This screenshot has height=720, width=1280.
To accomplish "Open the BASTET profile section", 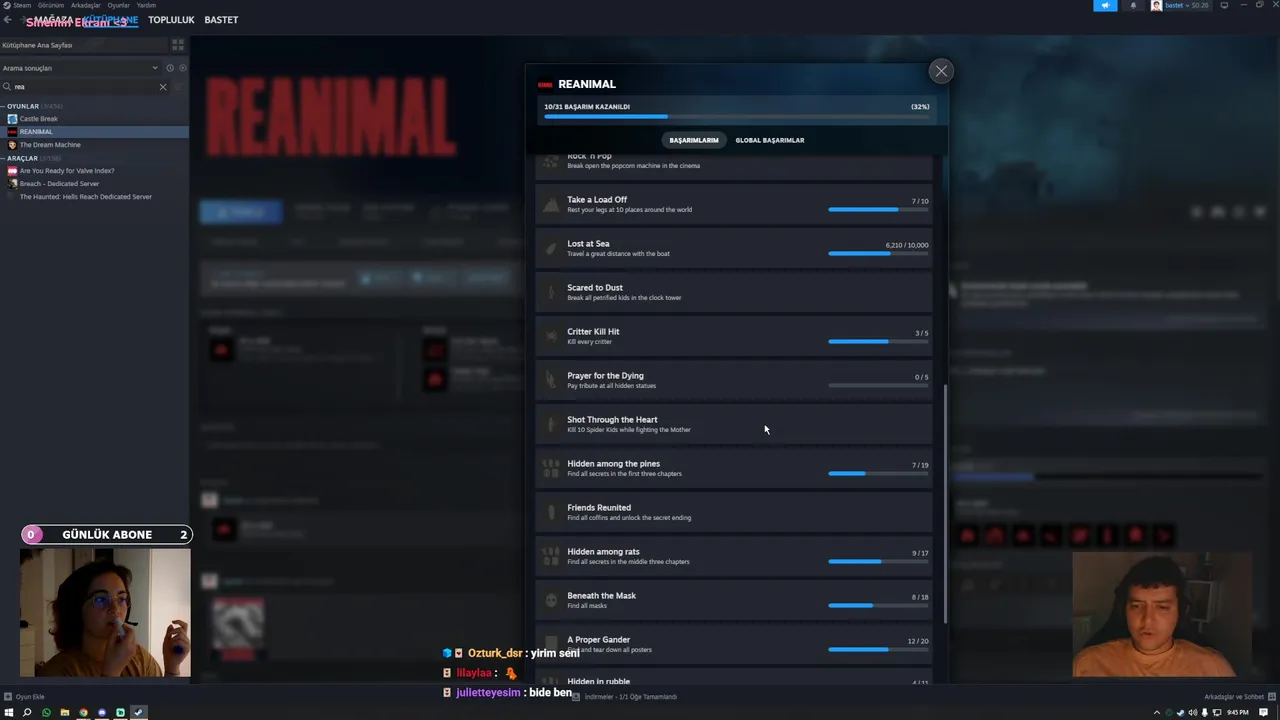I will pyautogui.click(x=221, y=20).
